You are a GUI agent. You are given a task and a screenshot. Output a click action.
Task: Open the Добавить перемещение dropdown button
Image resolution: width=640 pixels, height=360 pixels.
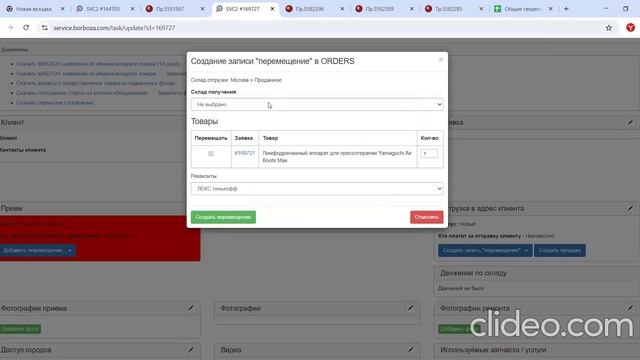[x=37, y=250]
